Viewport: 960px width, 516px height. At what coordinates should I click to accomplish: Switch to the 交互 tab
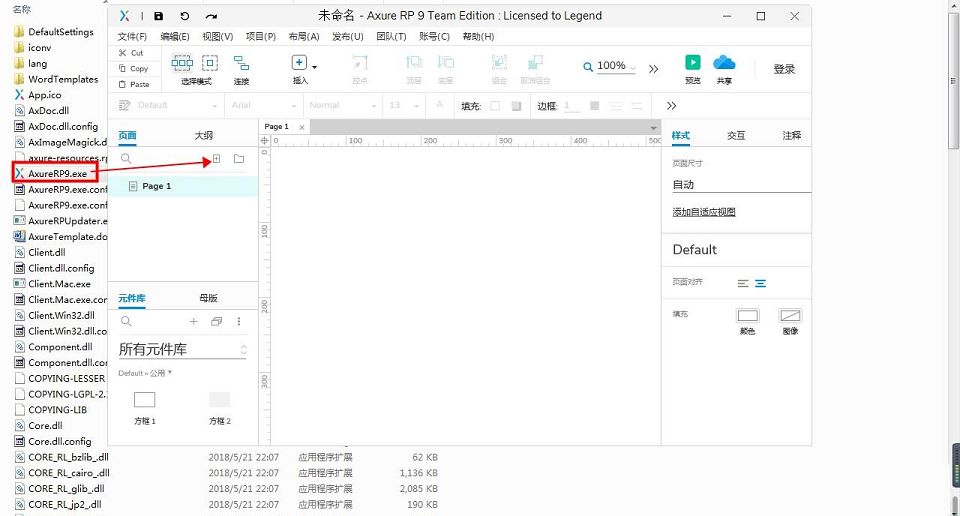(736, 135)
